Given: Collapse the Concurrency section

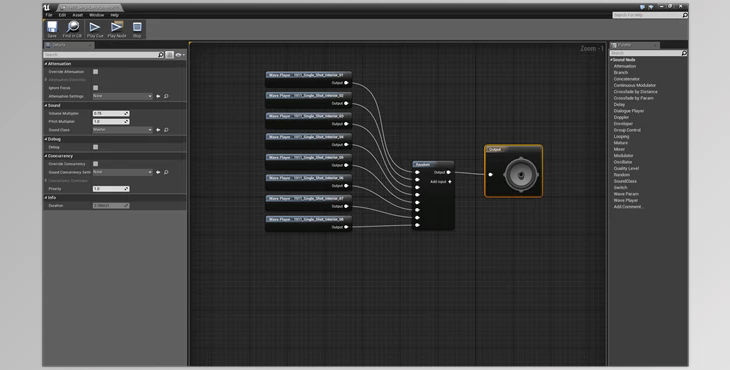Looking at the screenshot, I should click(46, 156).
